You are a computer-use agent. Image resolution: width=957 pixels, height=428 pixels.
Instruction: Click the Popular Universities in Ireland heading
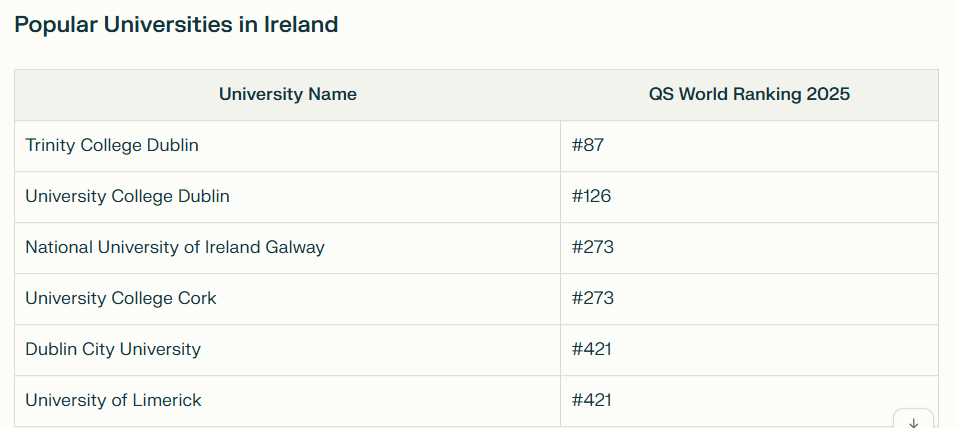click(176, 25)
